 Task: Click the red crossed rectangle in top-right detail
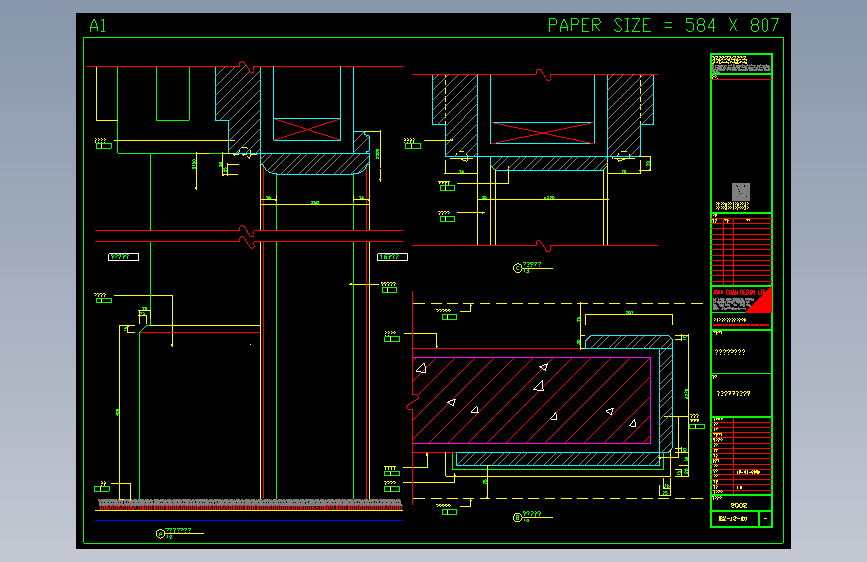542,133
